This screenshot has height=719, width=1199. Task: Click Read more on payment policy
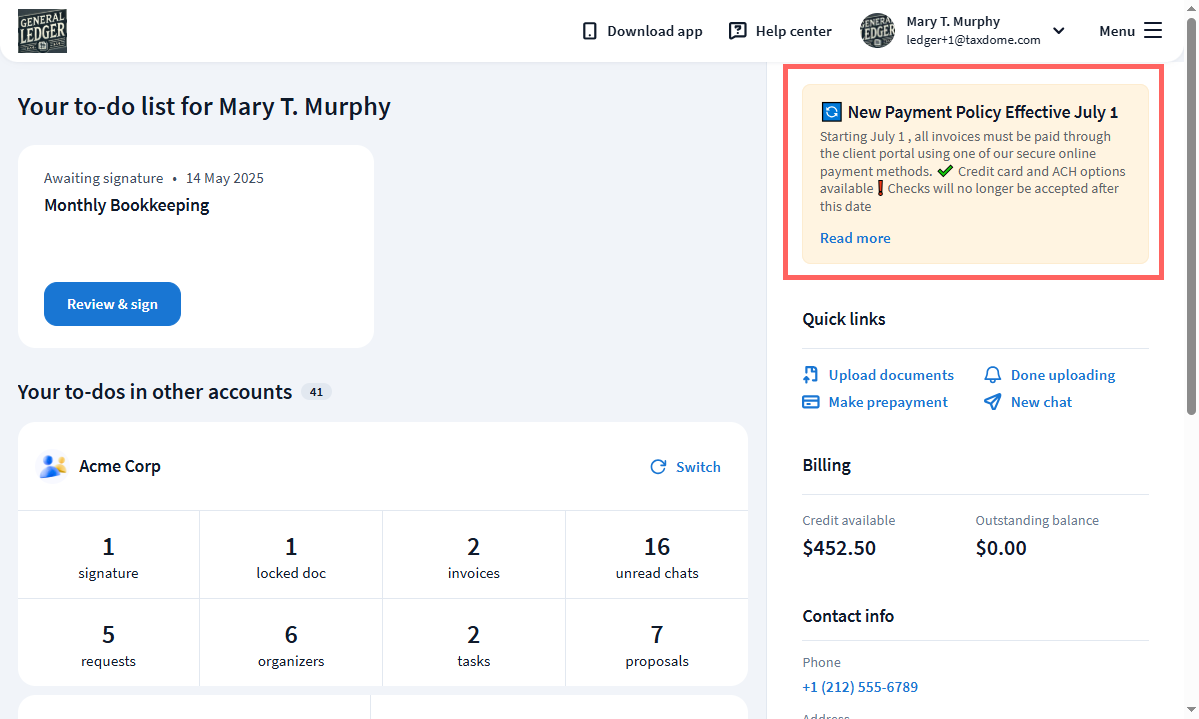pos(854,238)
